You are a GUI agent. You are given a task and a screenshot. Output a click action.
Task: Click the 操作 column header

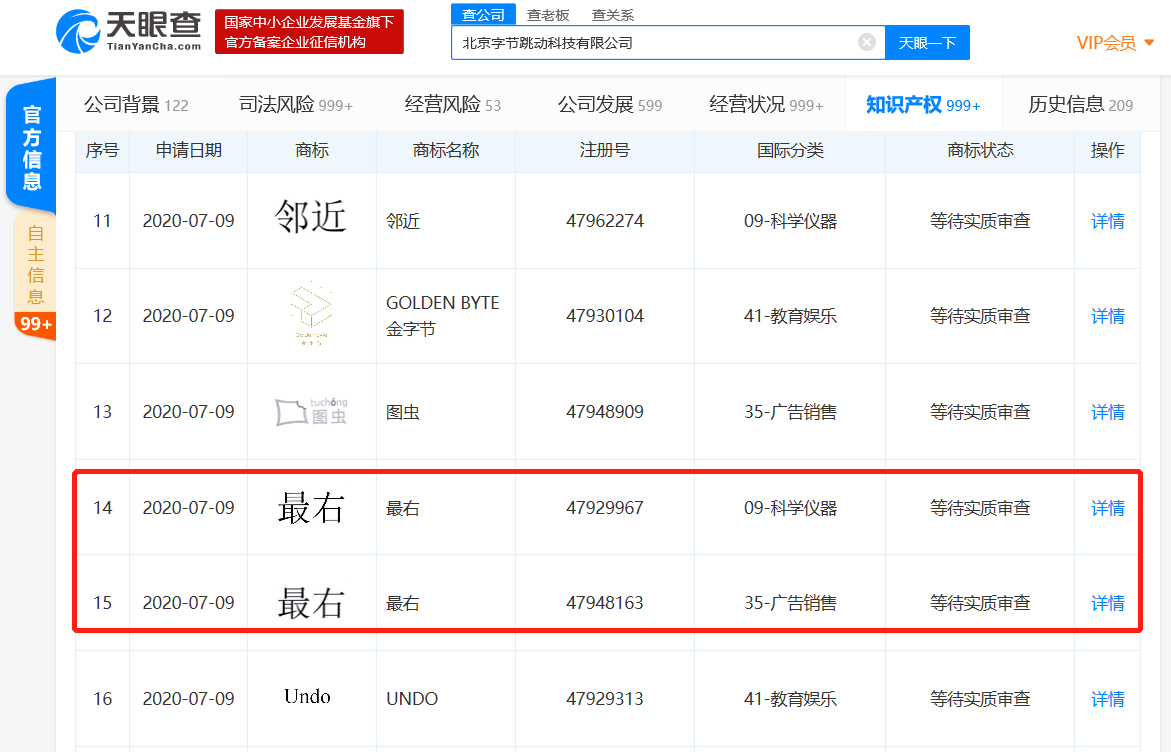1108,150
